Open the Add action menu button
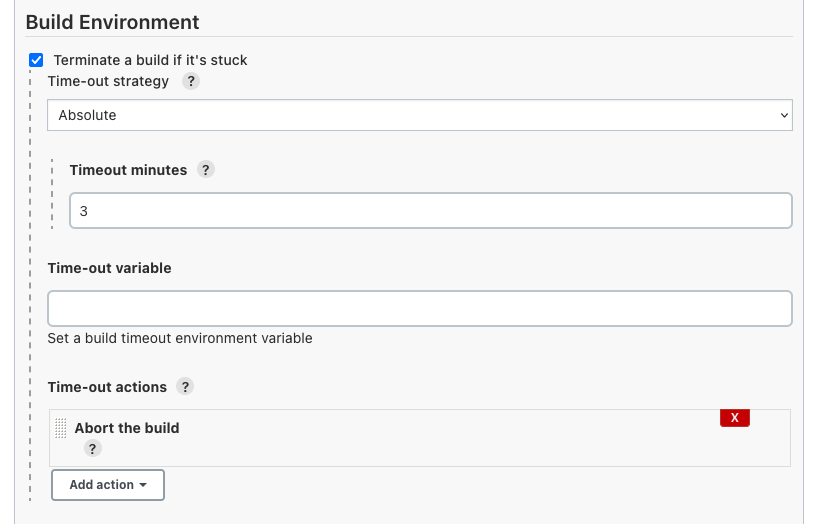This screenshot has width=826, height=524. click(108, 485)
